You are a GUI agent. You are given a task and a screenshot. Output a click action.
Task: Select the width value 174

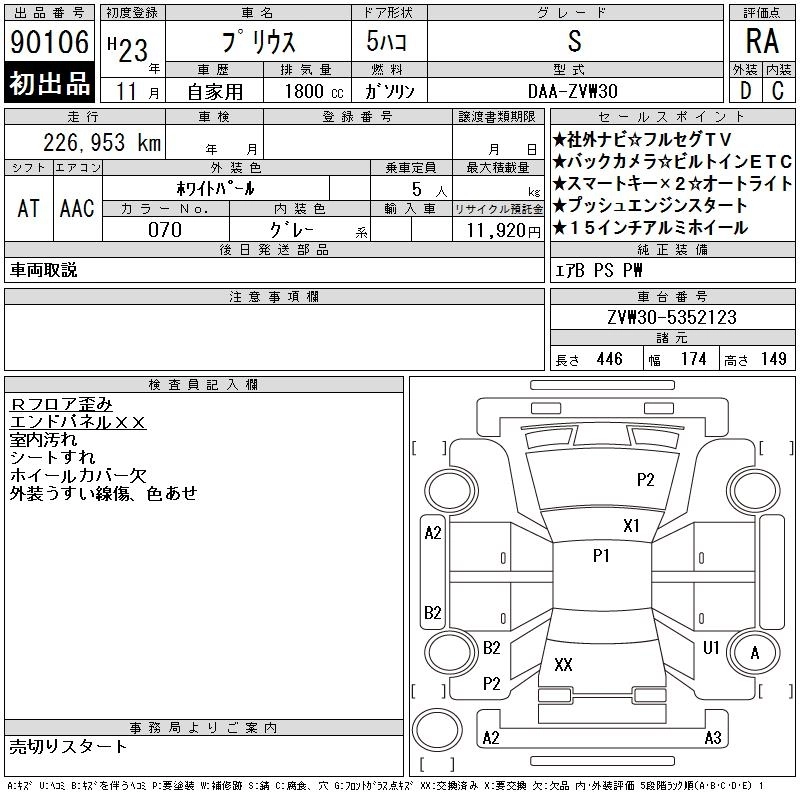point(693,359)
